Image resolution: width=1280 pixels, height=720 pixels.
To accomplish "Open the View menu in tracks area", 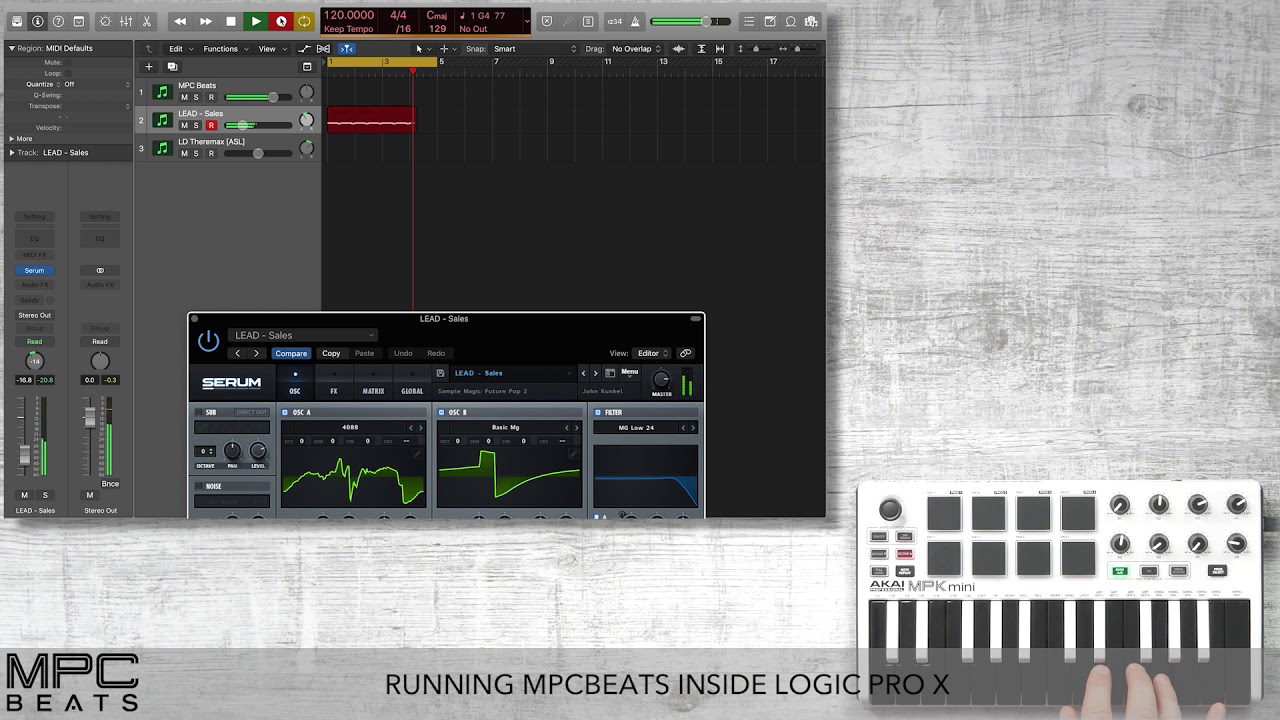I will (270, 49).
